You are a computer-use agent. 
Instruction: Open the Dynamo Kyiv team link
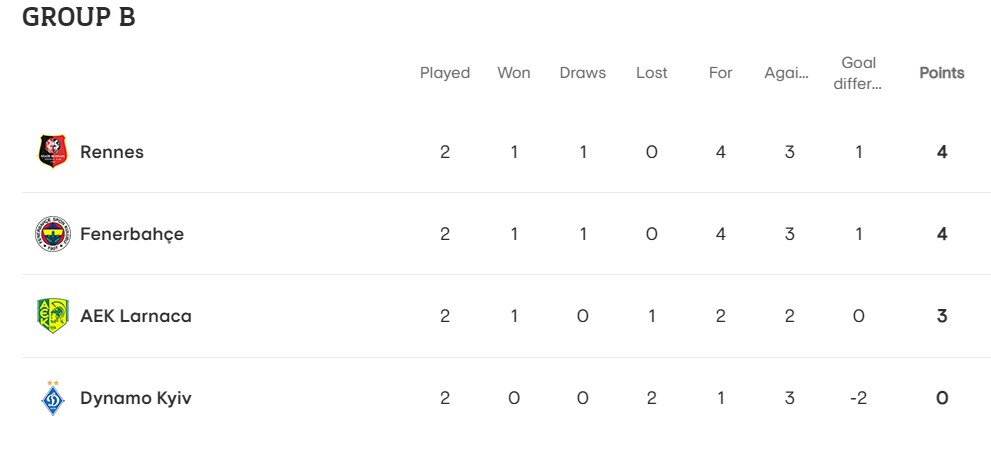click(136, 398)
